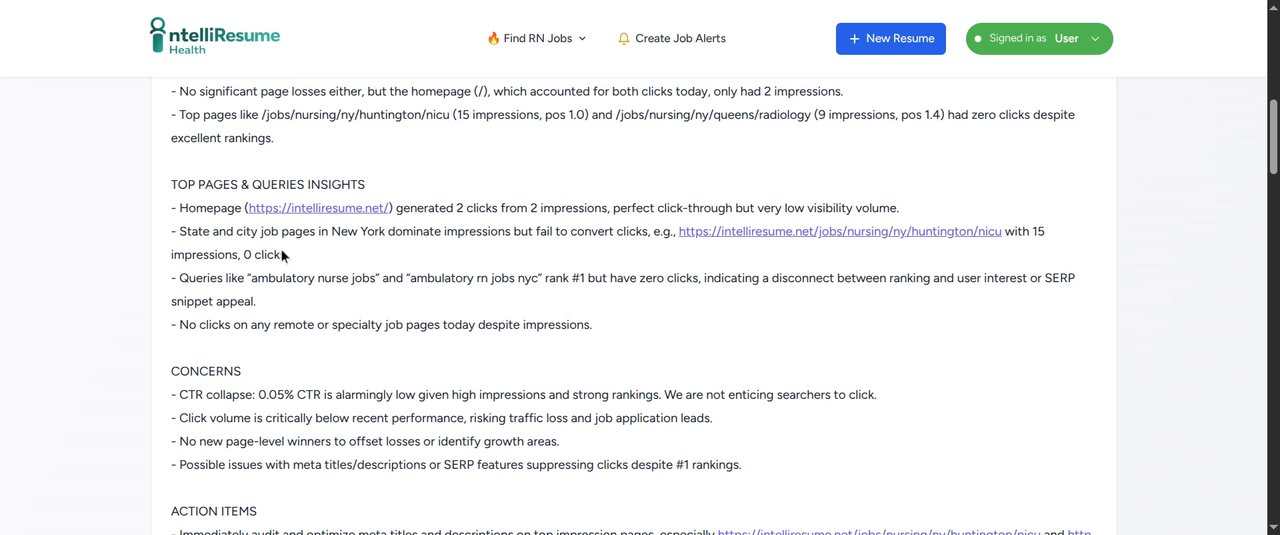Click the CONCERNS section heading

(206, 371)
